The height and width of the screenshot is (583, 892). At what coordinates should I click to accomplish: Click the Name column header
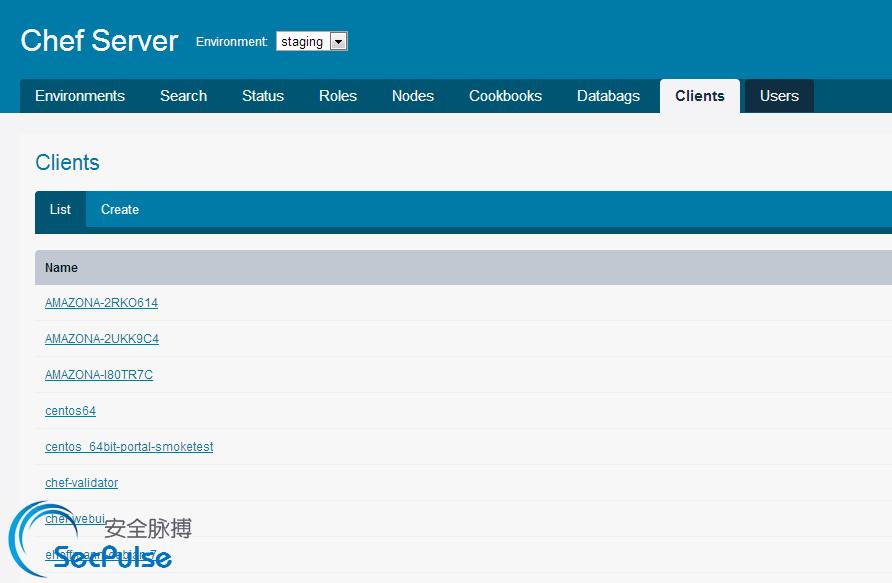click(x=61, y=267)
